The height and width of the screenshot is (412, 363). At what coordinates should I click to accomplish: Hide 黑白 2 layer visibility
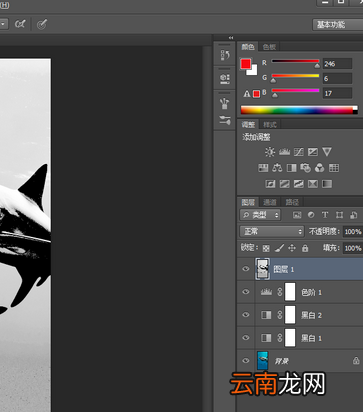(246, 315)
